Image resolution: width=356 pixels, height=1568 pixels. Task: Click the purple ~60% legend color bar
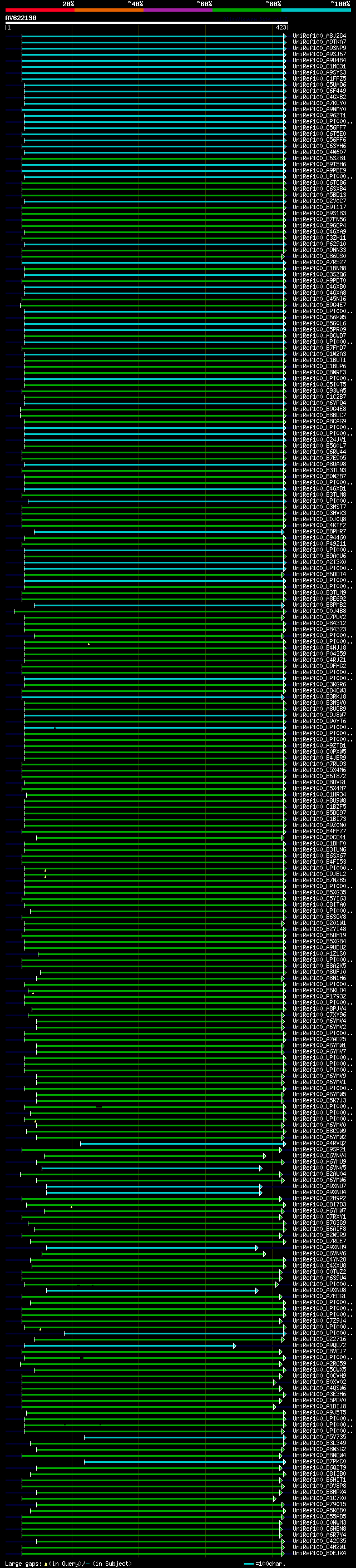point(179,10)
